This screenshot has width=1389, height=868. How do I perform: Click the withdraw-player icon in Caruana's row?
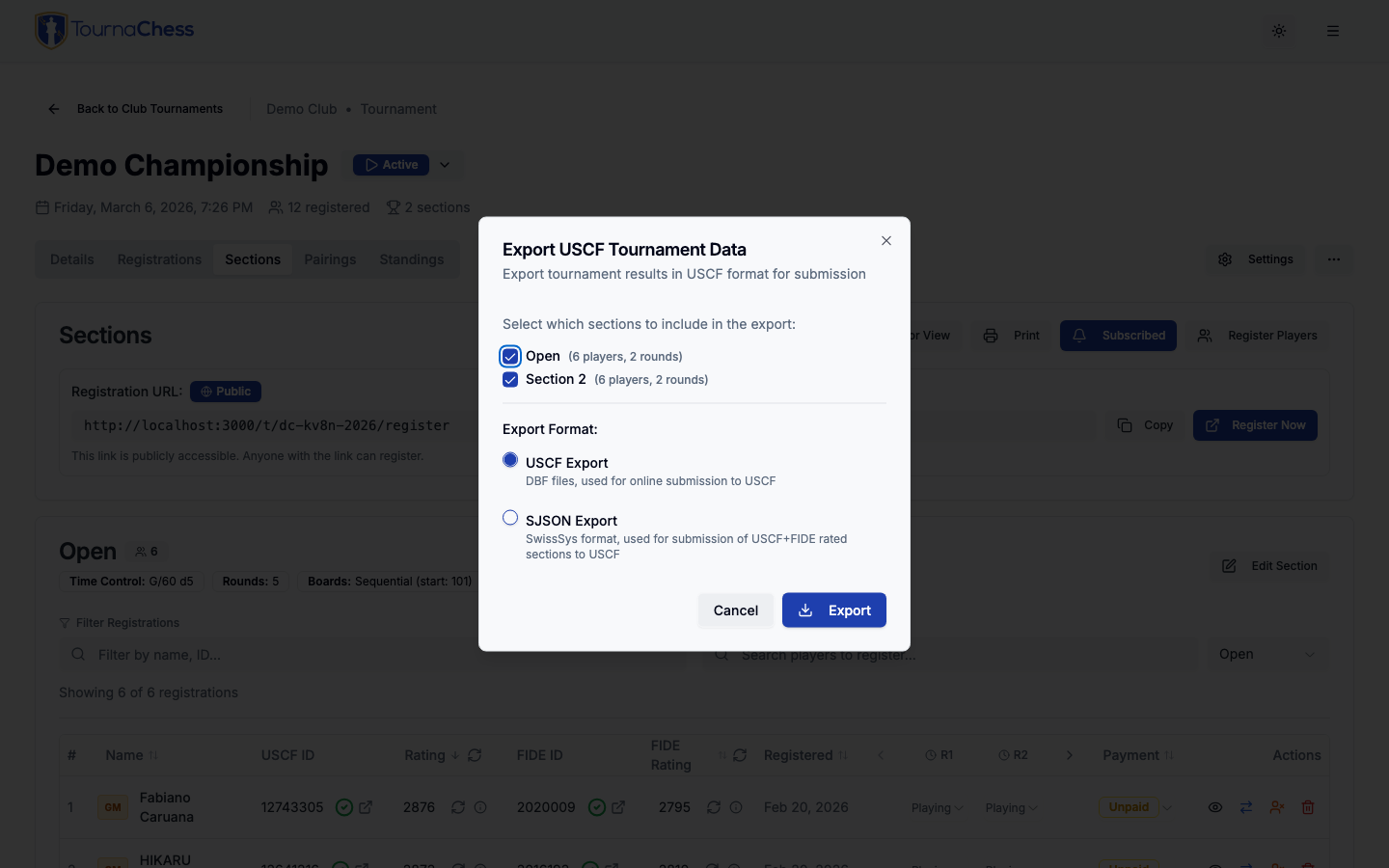coord(1277,807)
